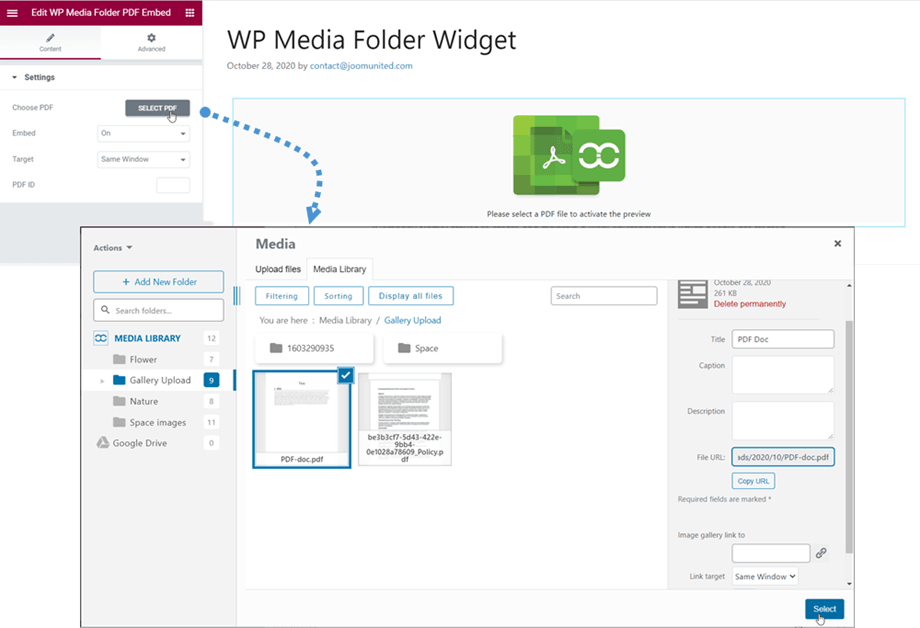Click the Add New Folder button
The image size is (920, 628).
coord(158,282)
